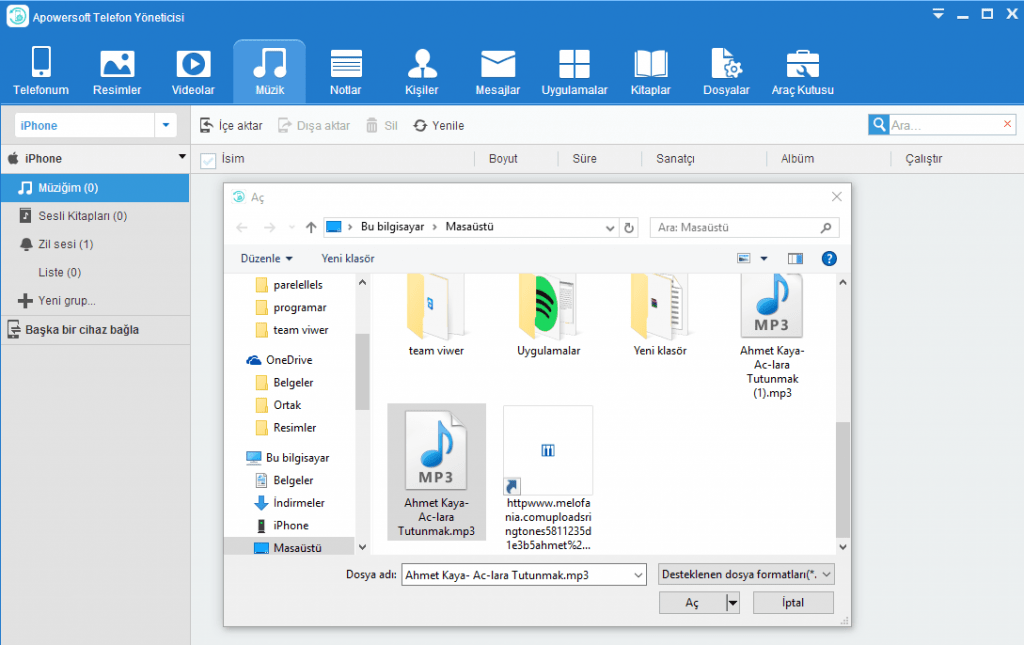Toggle the select-all checkbox beside İsim
The image size is (1024, 645).
pos(208,160)
